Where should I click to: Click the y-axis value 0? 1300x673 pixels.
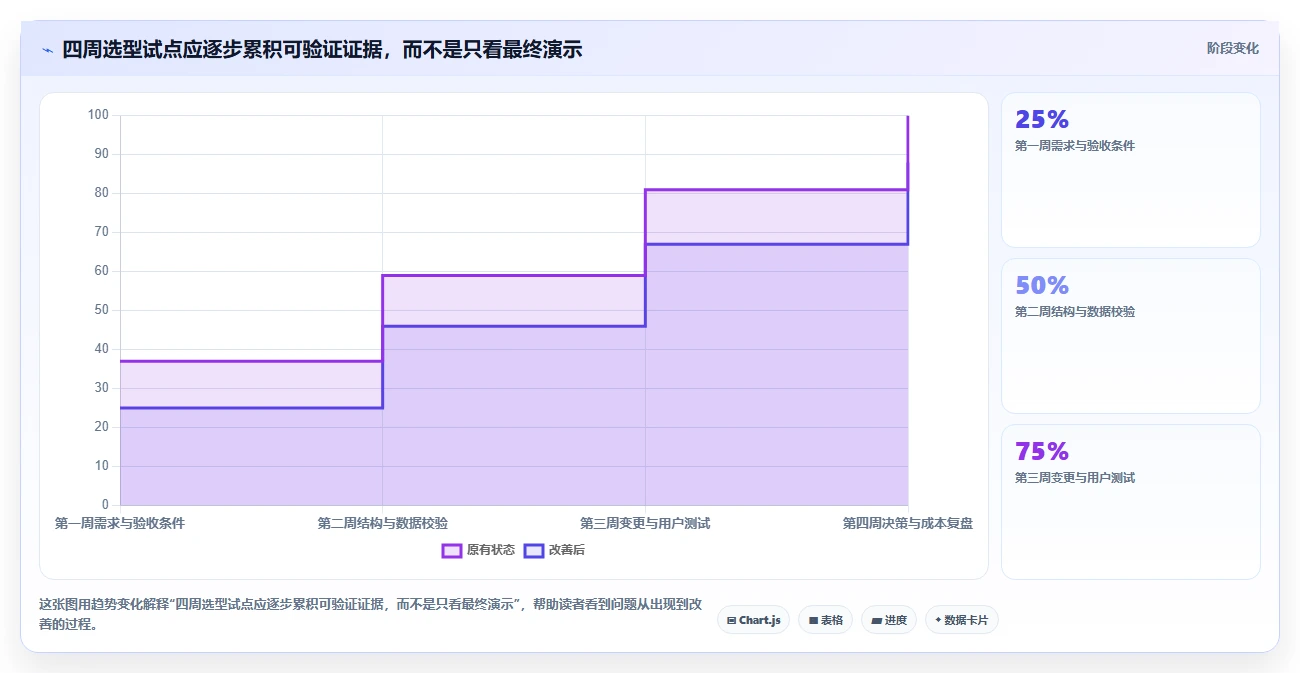click(x=105, y=505)
